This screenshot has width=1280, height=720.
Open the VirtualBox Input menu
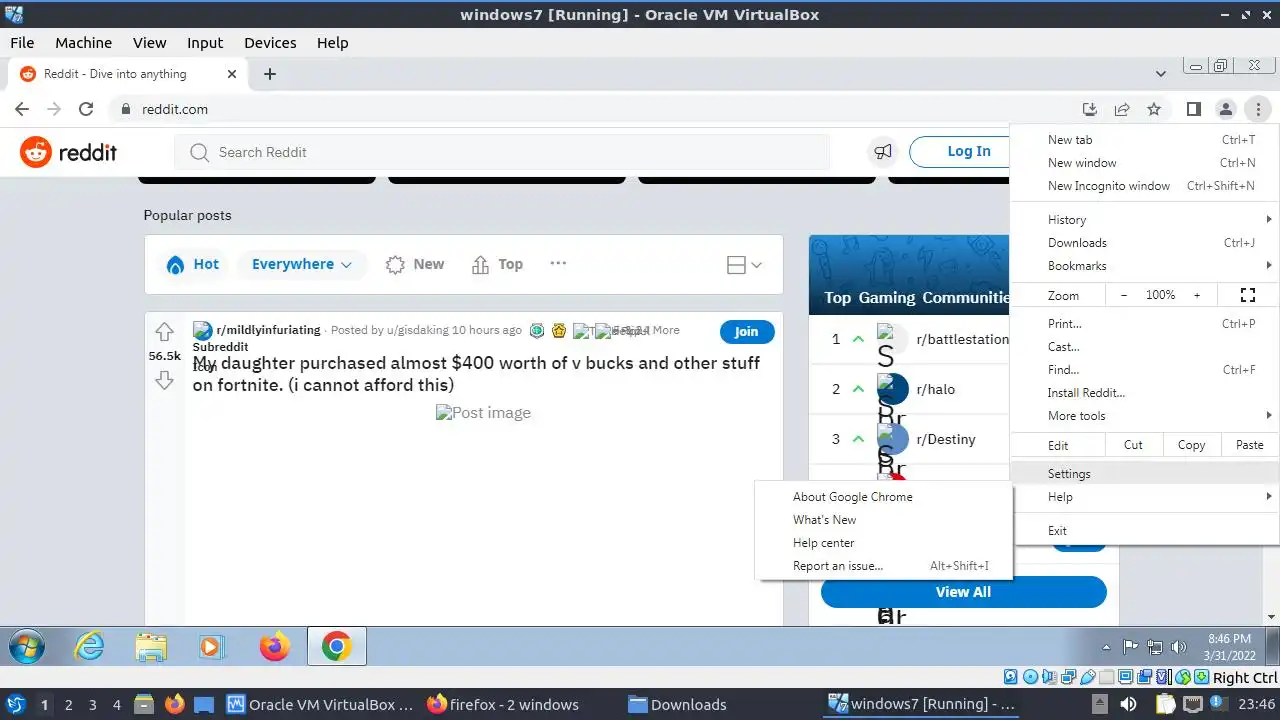coord(204,43)
